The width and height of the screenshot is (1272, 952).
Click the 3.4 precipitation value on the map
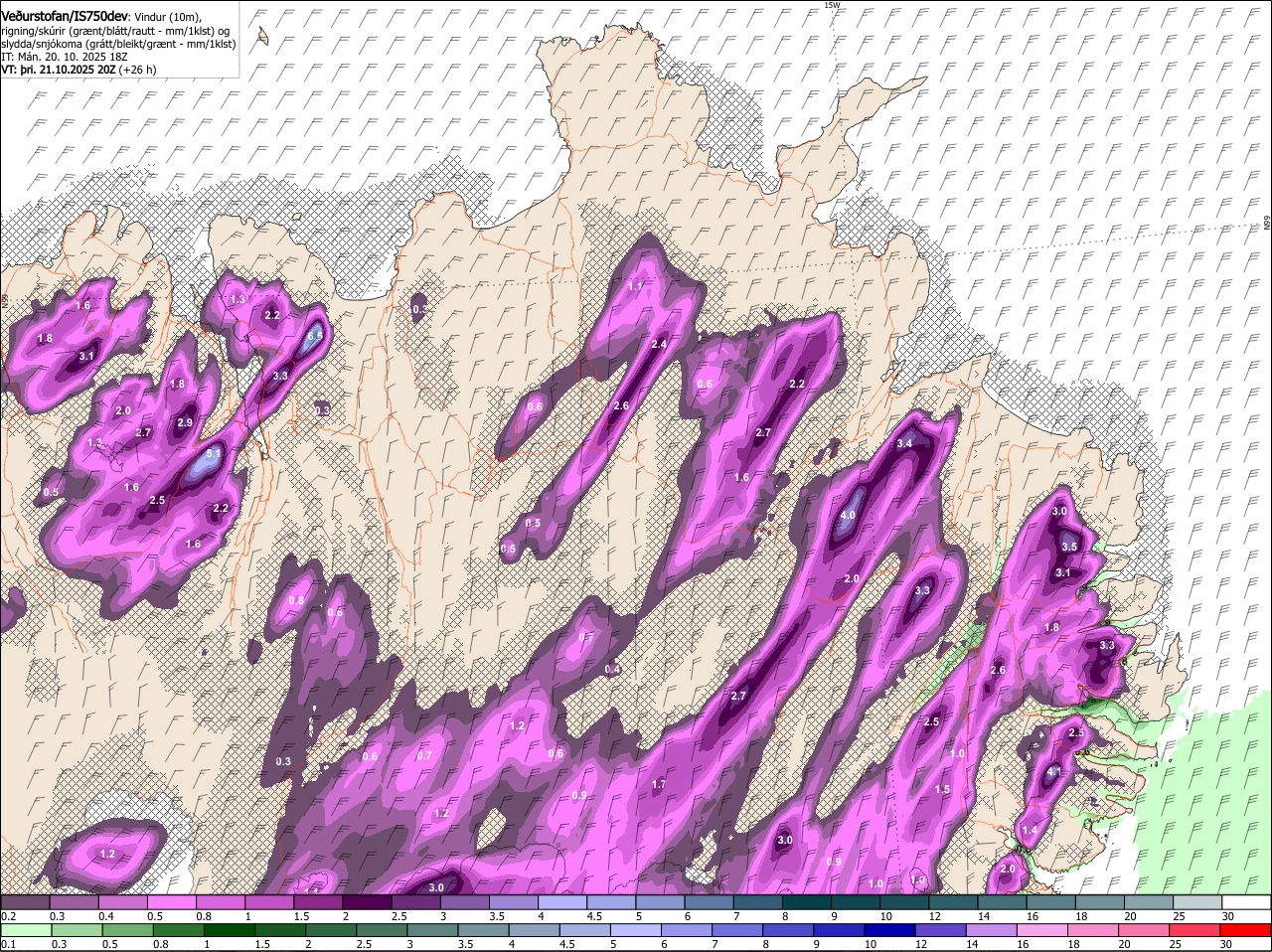(x=904, y=443)
